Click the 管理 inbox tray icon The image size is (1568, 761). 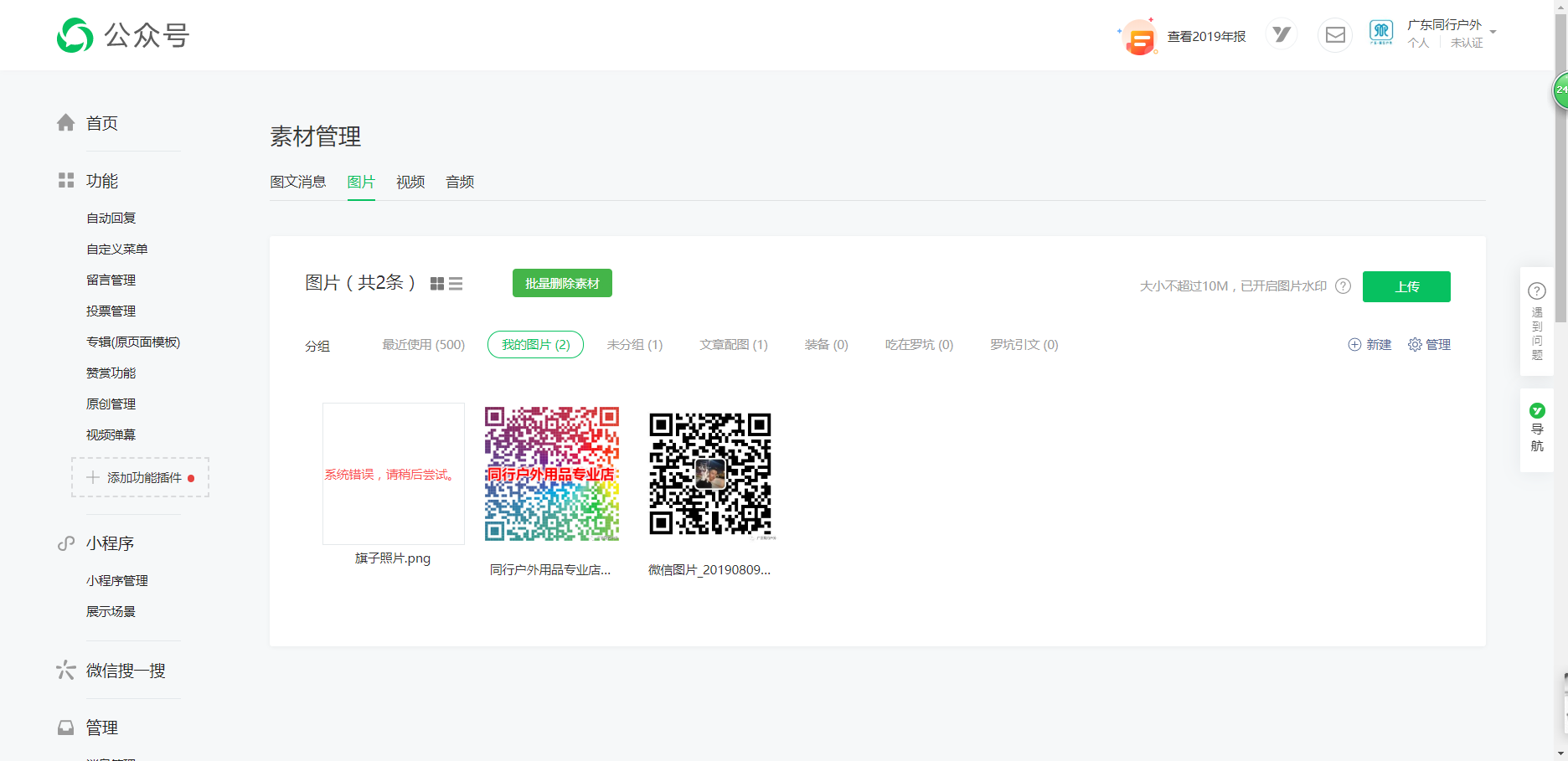click(66, 728)
